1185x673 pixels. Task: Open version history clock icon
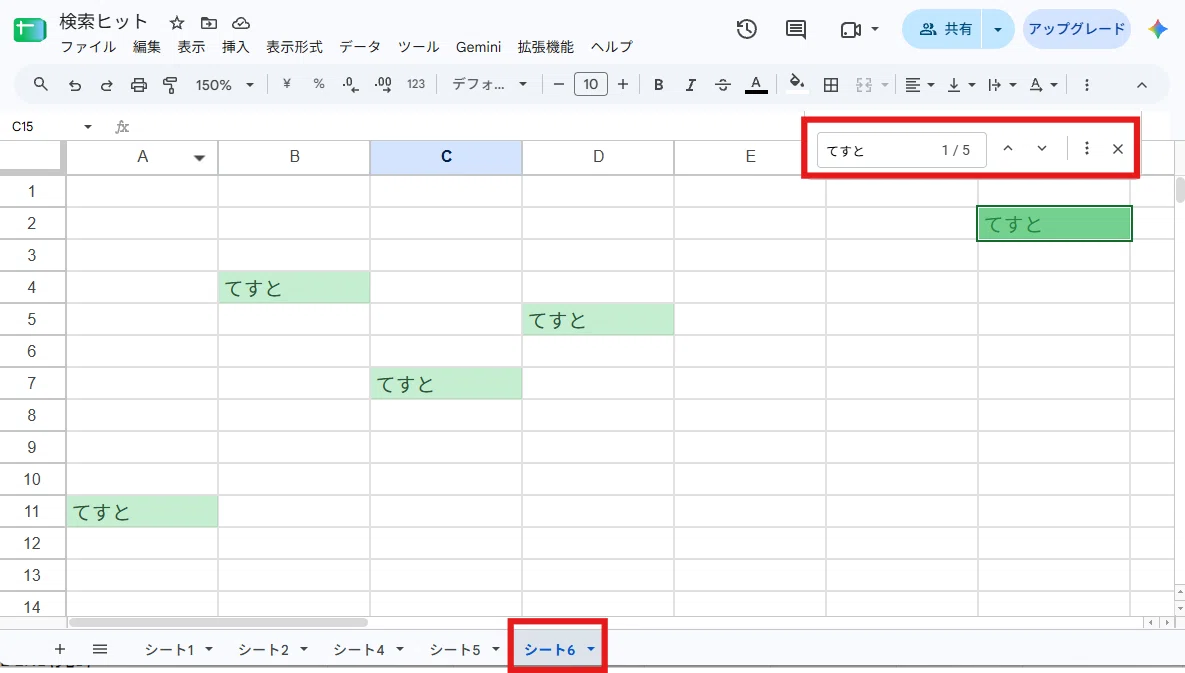(x=747, y=29)
